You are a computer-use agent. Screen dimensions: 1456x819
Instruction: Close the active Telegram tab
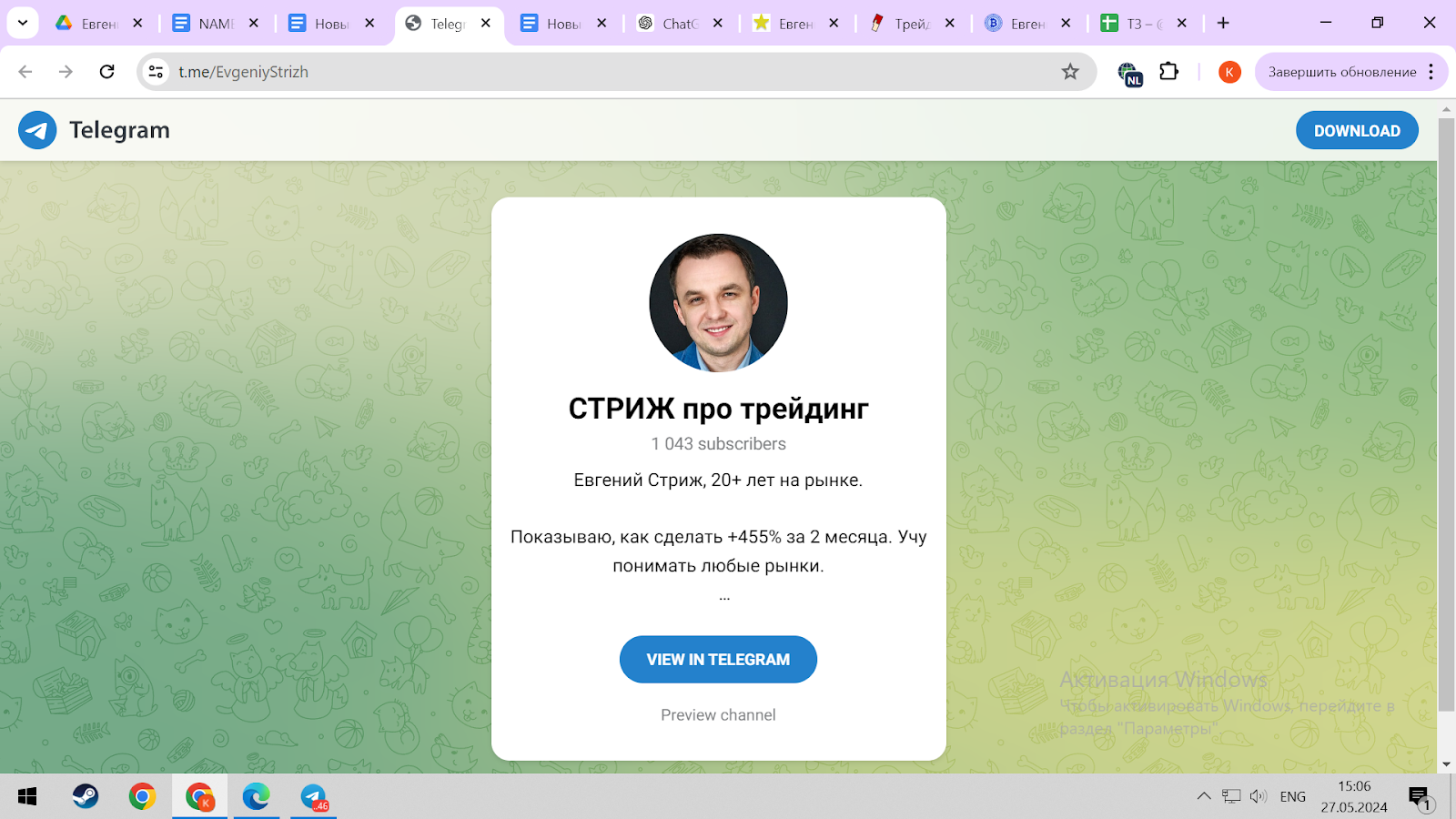tap(486, 24)
